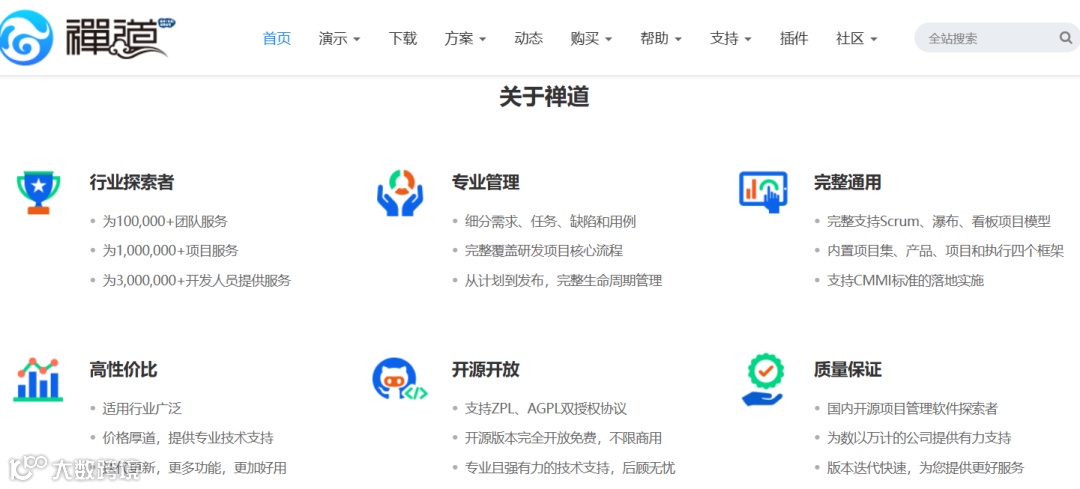Click the text 完整支持Scrum、瀑布、看板项目模型
The height and width of the screenshot is (489, 1080).
coord(939,222)
